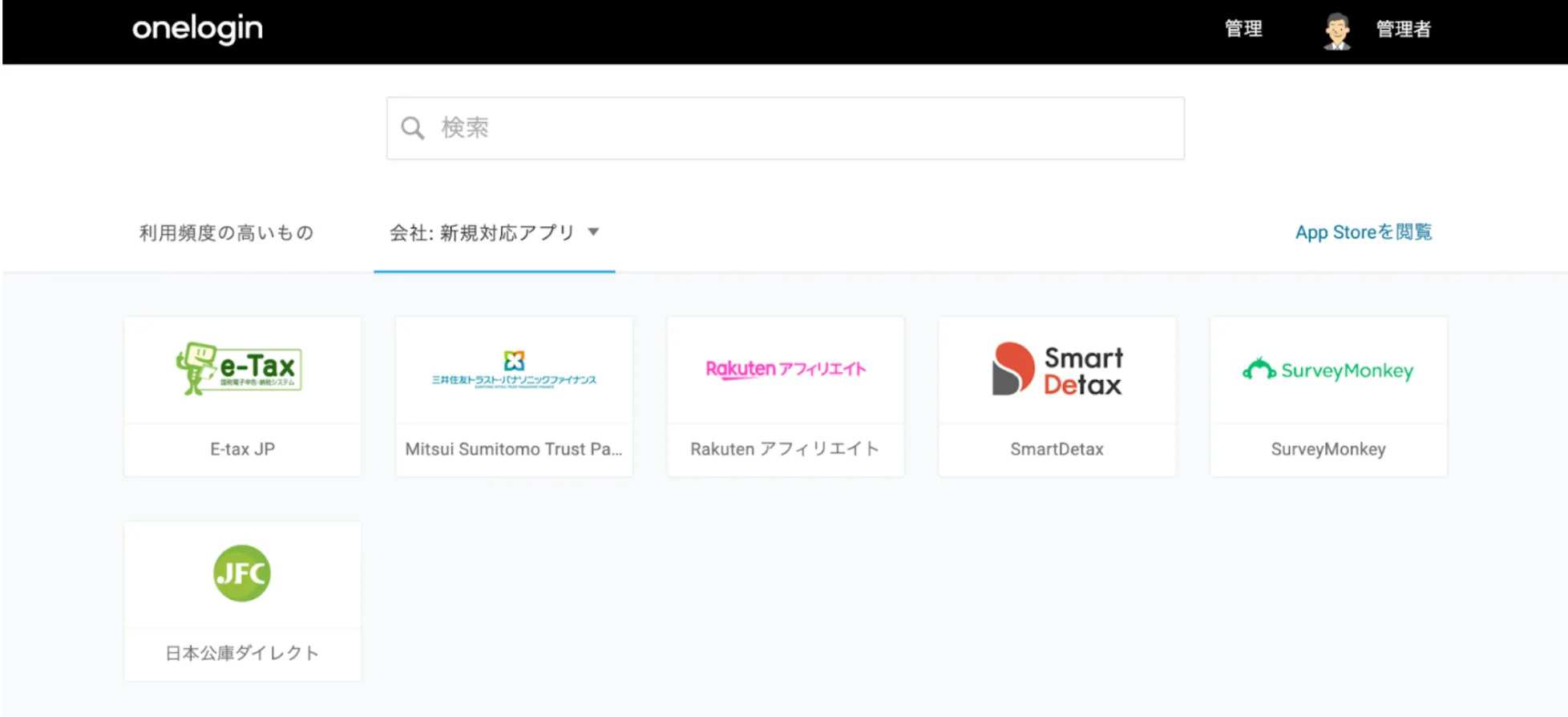Go to the onelogin home logo
The width and height of the screenshot is (1568, 717).
point(197,29)
